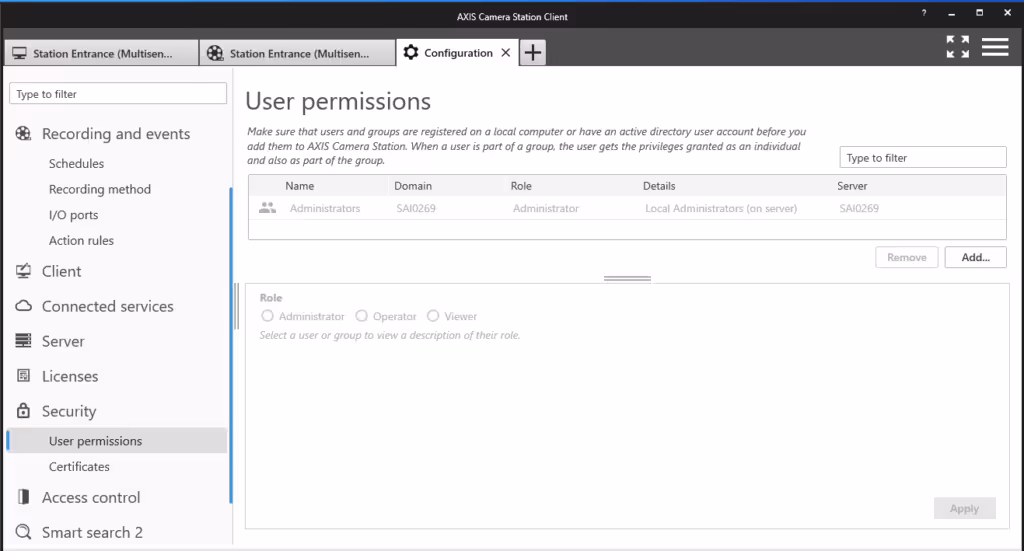The height and width of the screenshot is (551, 1024).
Task: Sort the list by the Server column header
Action: [852, 186]
